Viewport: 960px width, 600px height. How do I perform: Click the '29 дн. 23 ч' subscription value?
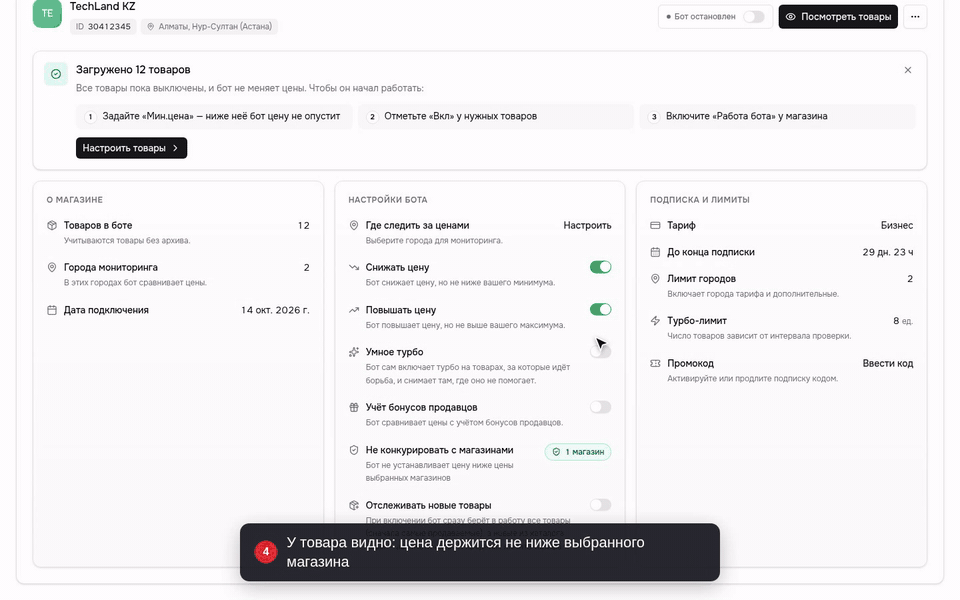(888, 252)
